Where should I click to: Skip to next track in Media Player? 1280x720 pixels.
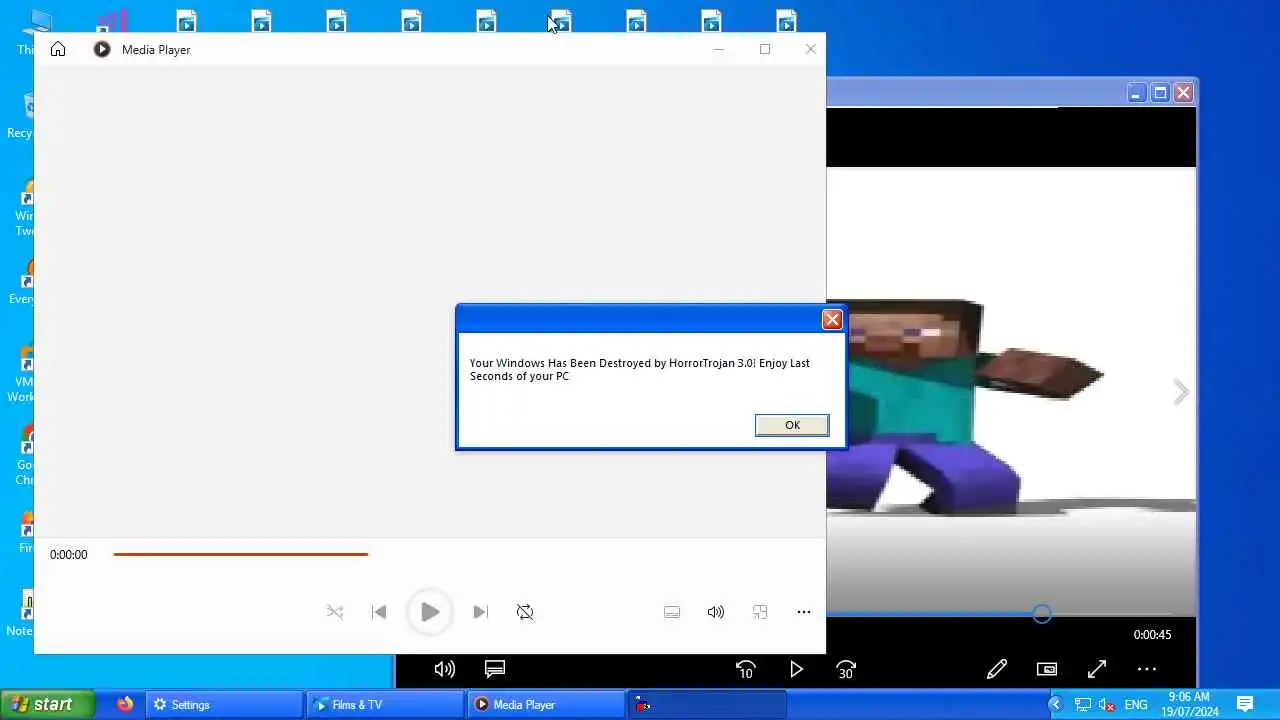(481, 612)
